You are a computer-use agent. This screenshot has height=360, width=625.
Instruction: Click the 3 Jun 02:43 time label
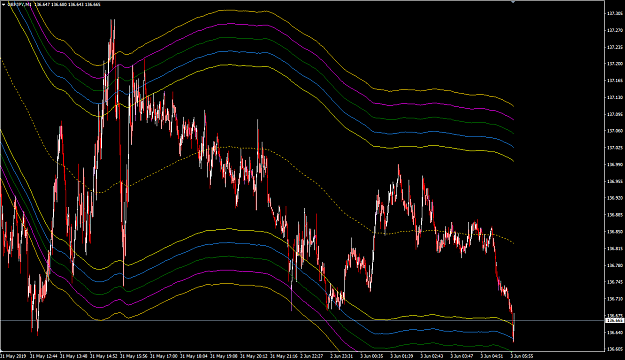(432, 356)
